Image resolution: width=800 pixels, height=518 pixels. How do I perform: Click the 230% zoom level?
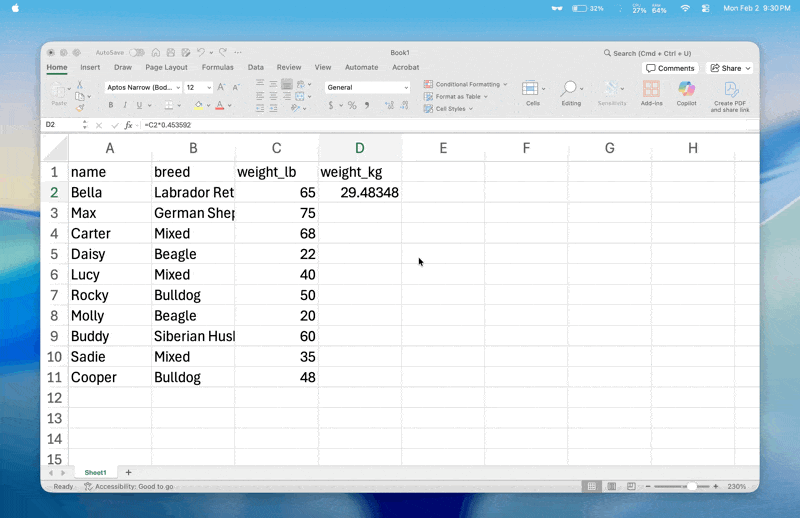(736, 486)
